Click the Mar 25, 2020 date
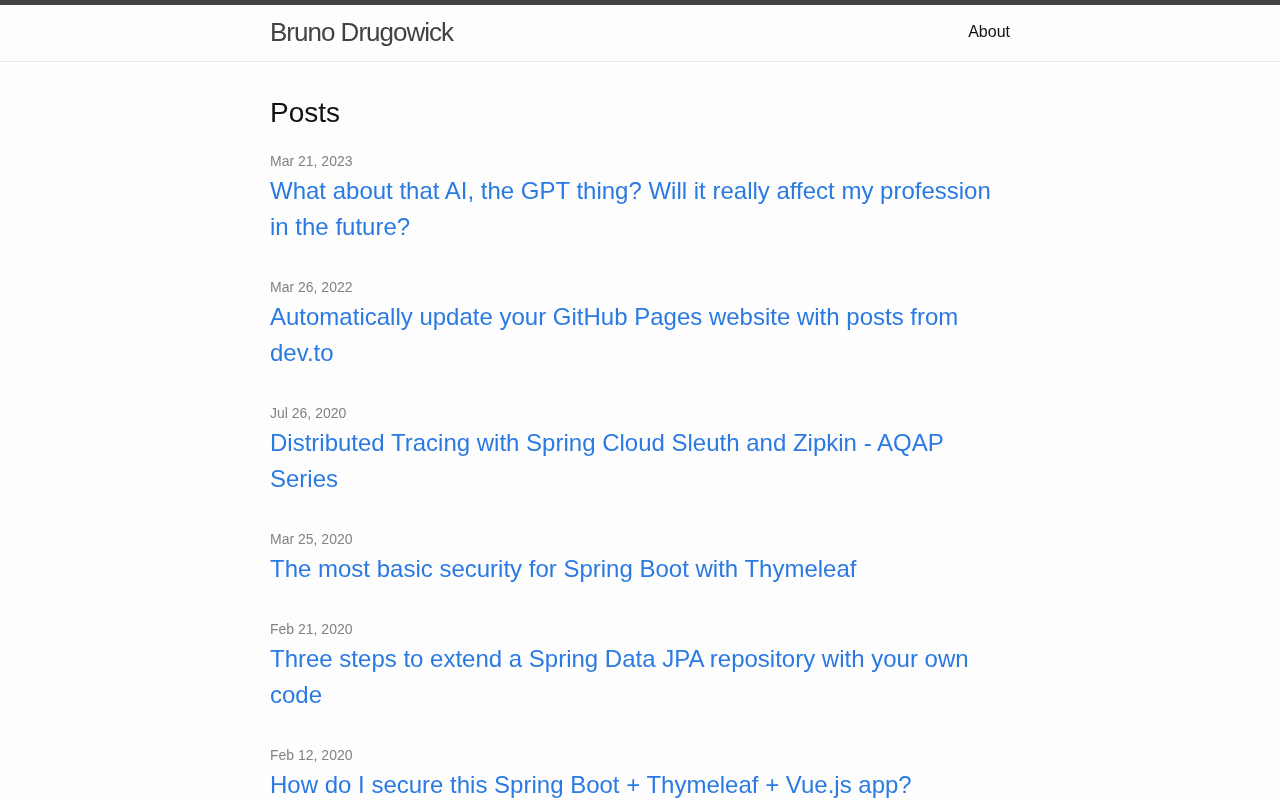The height and width of the screenshot is (800, 1280). [311, 539]
